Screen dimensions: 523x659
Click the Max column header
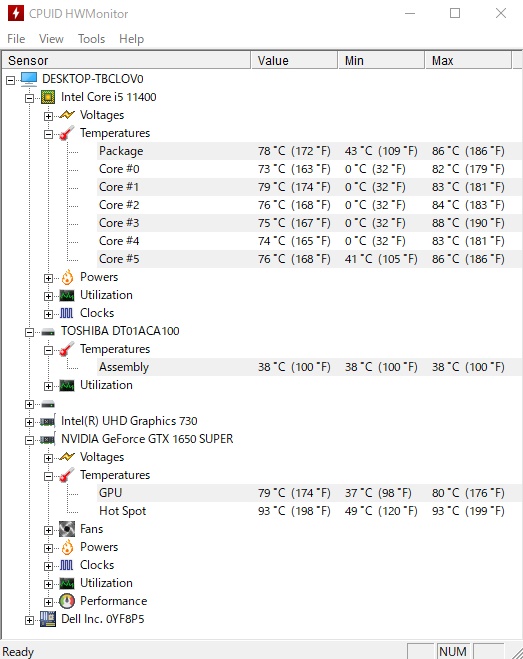tap(468, 61)
